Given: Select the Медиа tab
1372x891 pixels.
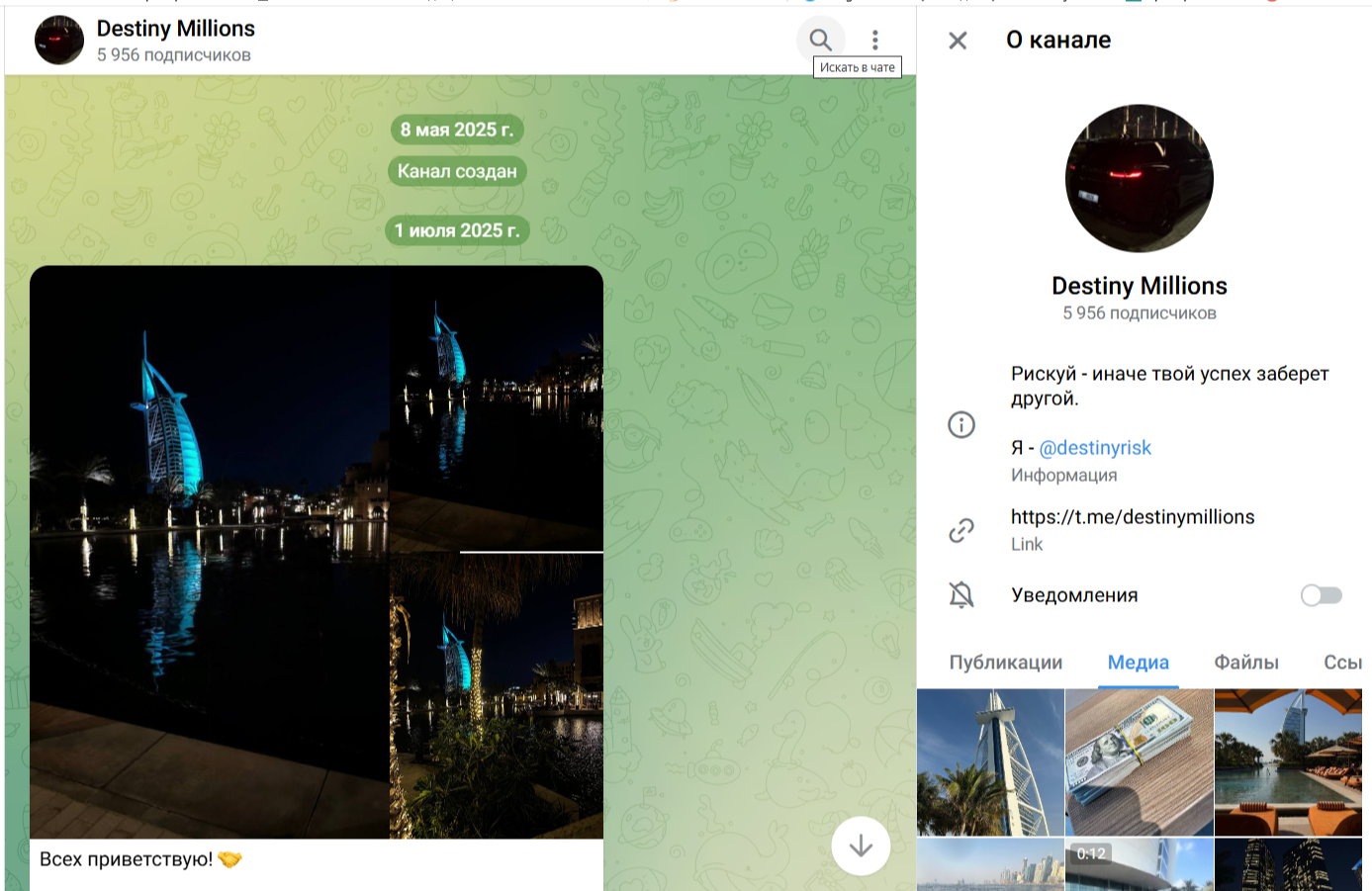Looking at the screenshot, I should tap(1138, 663).
